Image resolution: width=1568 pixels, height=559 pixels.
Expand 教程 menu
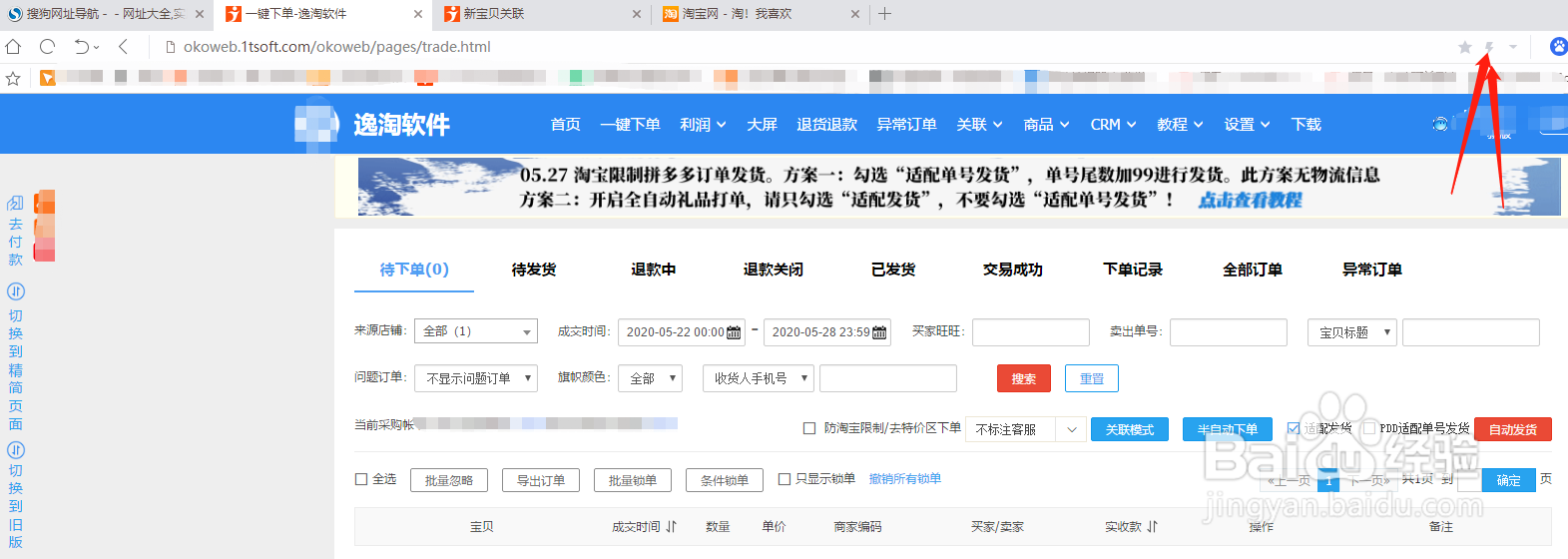tap(1180, 125)
